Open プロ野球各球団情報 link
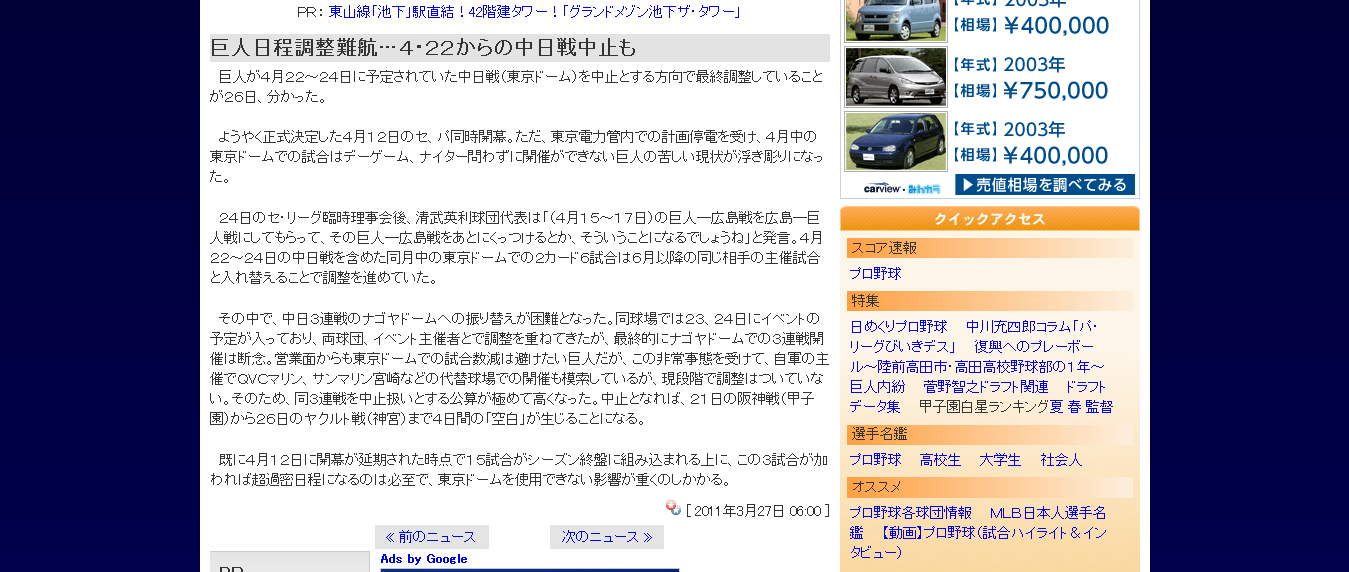The width and height of the screenshot is (1349, 572). [x=910, y=513]
